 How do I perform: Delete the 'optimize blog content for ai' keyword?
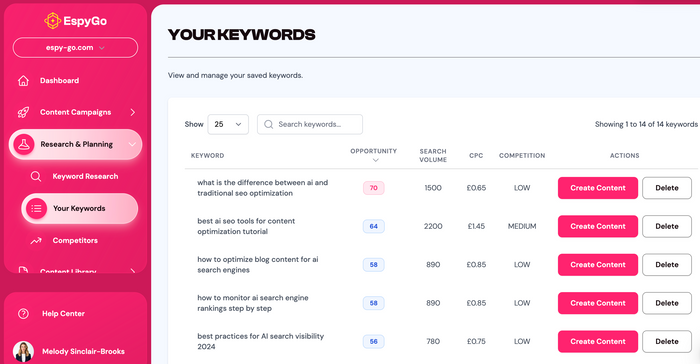[x=667, y=265]
